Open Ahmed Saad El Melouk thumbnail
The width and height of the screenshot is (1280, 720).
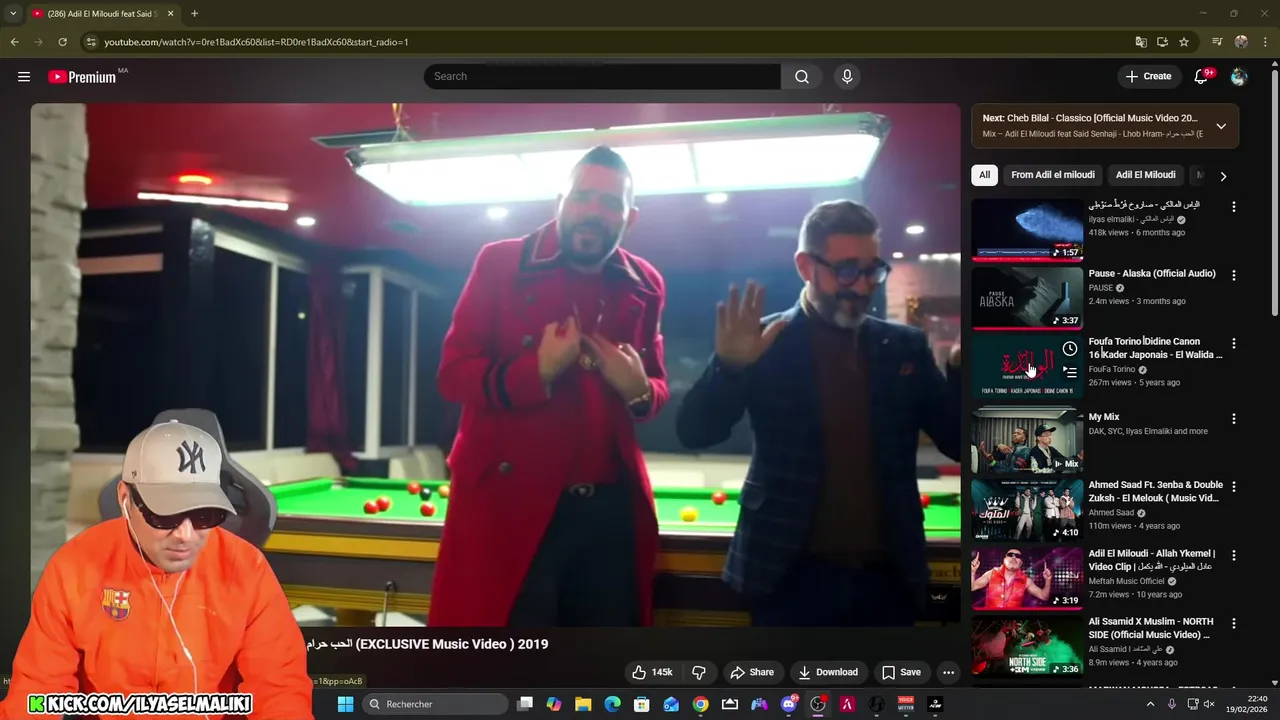click(1027, 510)
